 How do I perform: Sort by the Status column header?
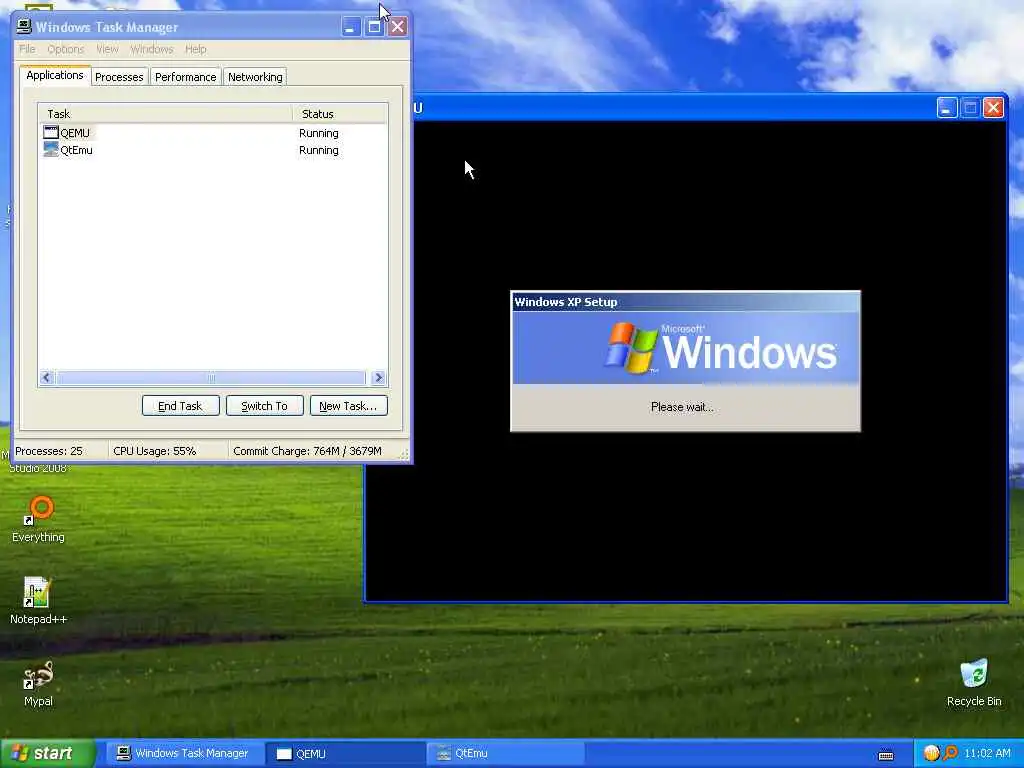pyautogui.click(x=340, y=114)
